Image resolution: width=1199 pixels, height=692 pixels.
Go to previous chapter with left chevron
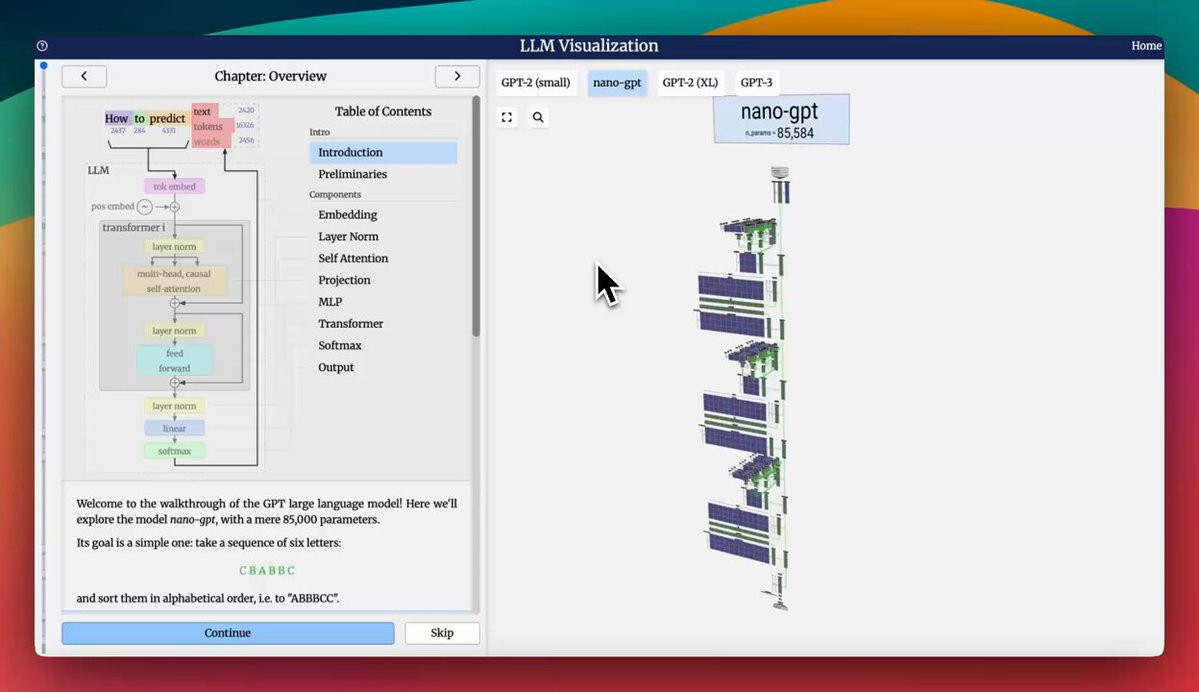coord(84,76)
